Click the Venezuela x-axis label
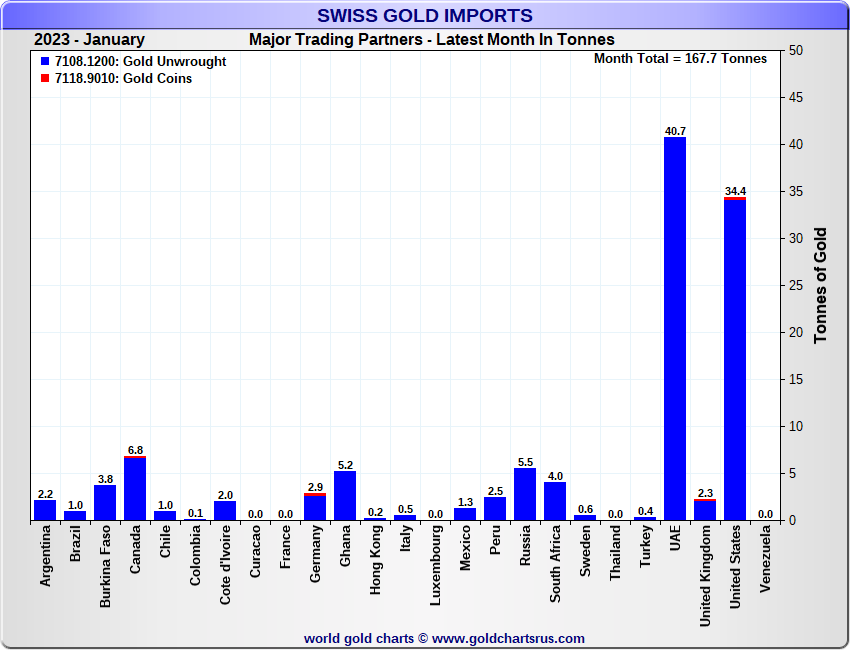 point(765,565)
